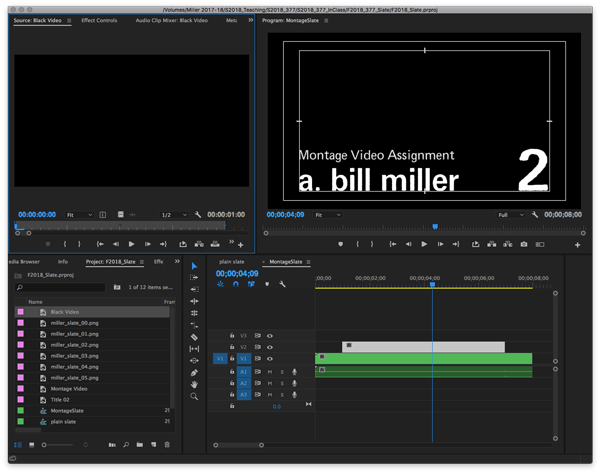
Task: Select MontageSlate sequence in Project list
Action: 92,411
